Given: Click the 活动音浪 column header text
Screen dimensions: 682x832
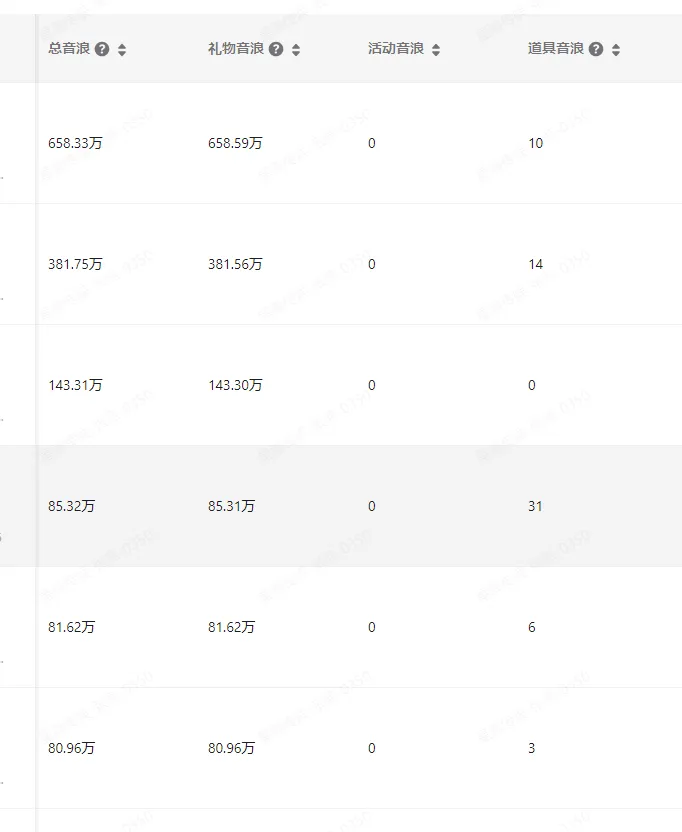Looking at the screenshot, I should tap(396, 48).
